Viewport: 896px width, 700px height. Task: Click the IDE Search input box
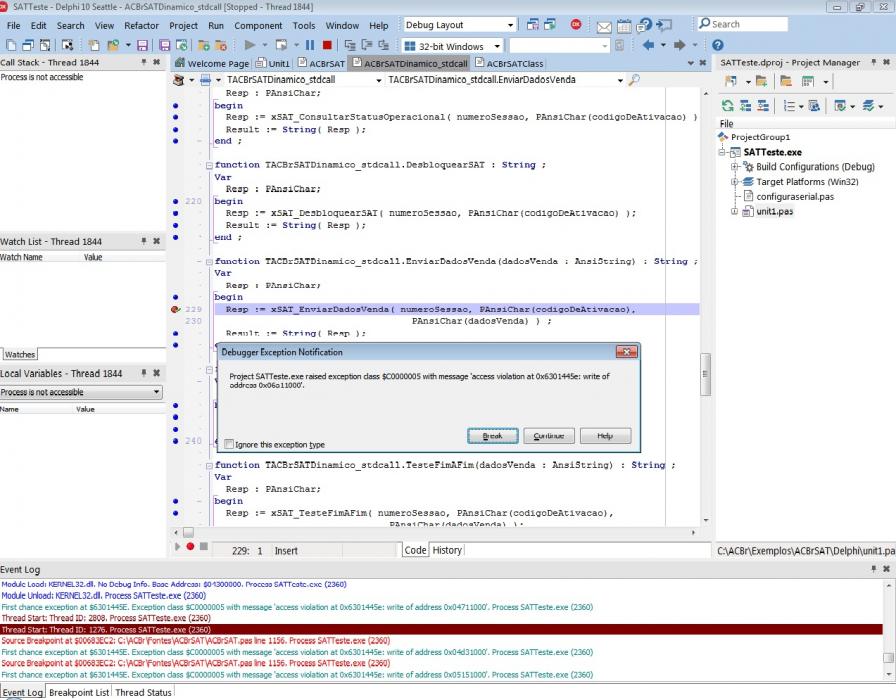coord(742,25)
